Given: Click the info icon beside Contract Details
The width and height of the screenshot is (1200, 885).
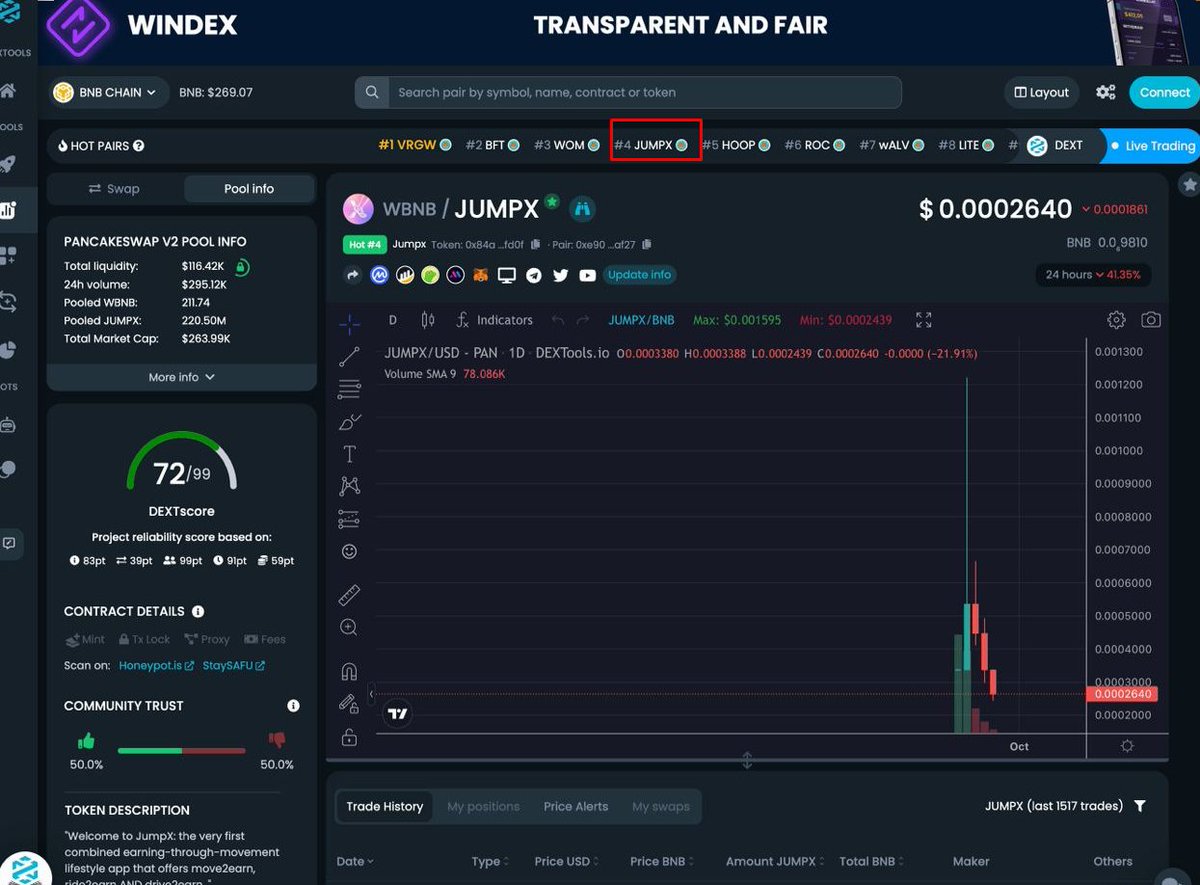Looking at the screenshot, I should pyautogui.click(x=198, y=611).
